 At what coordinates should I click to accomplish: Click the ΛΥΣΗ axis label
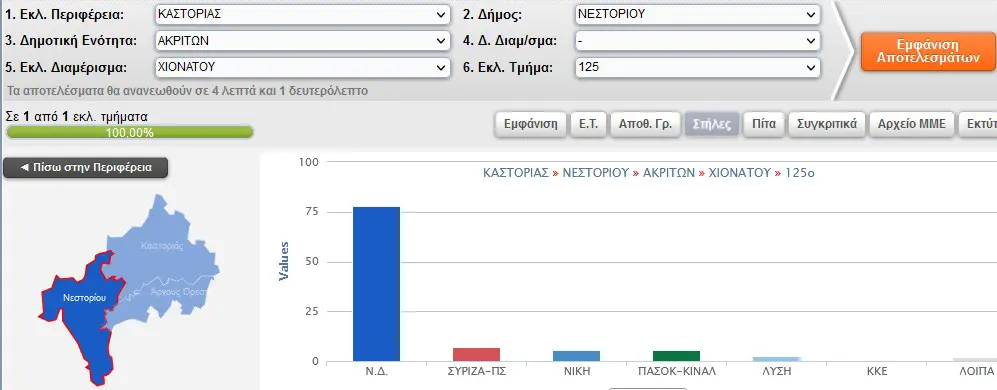(776, 371)
